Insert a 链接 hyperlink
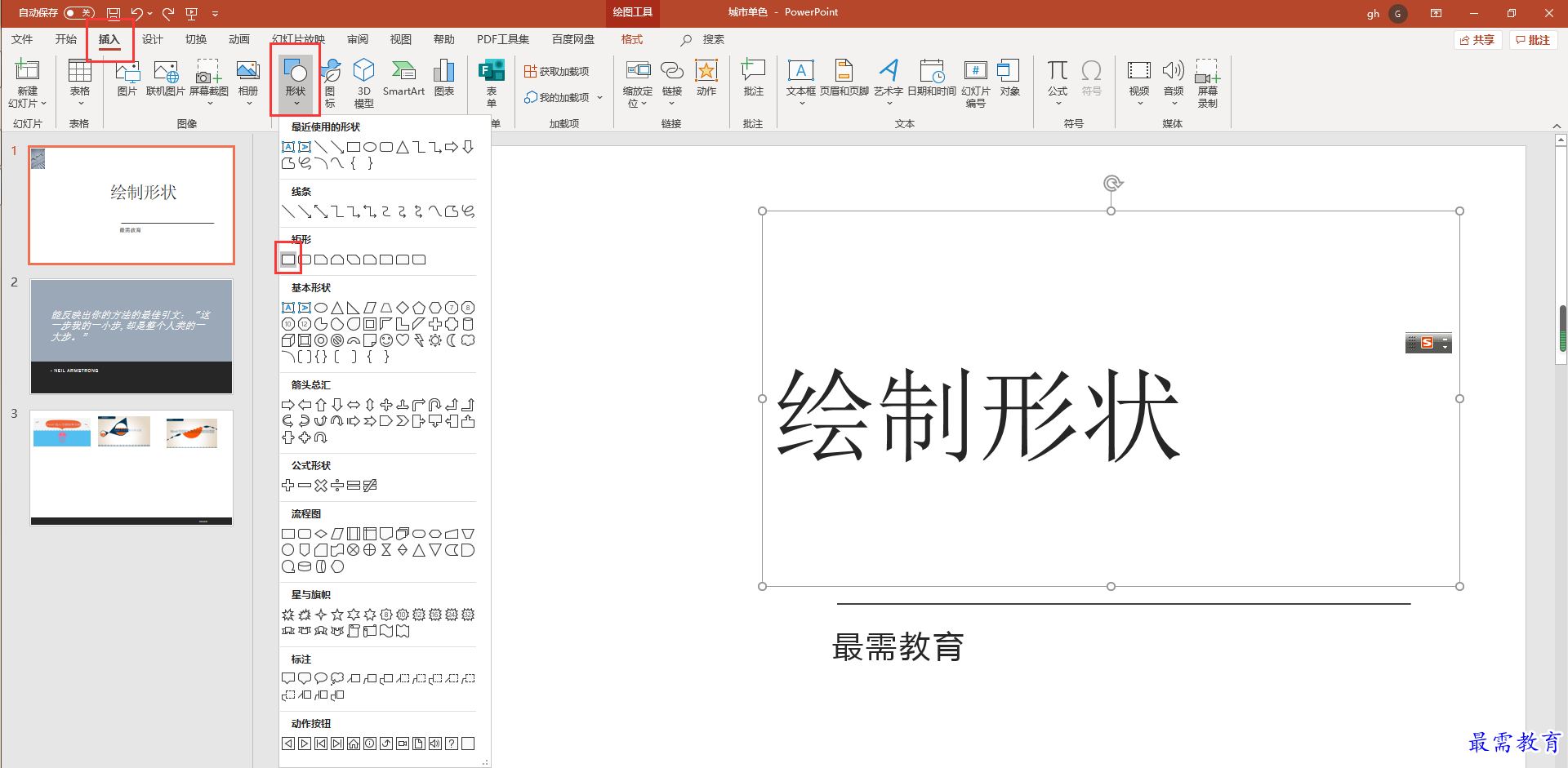Screen dimensions: 1568x768 click(672, 83)
